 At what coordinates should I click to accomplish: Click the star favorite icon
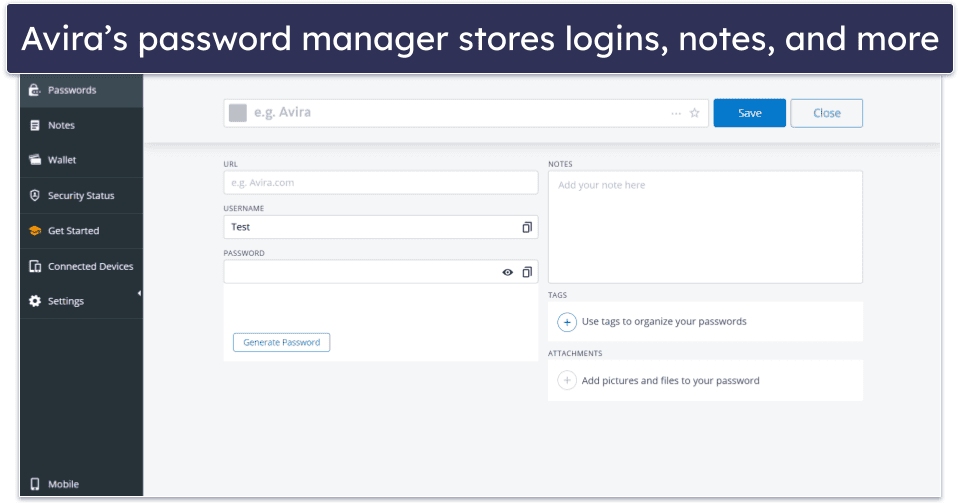click(x=695, y=113)
